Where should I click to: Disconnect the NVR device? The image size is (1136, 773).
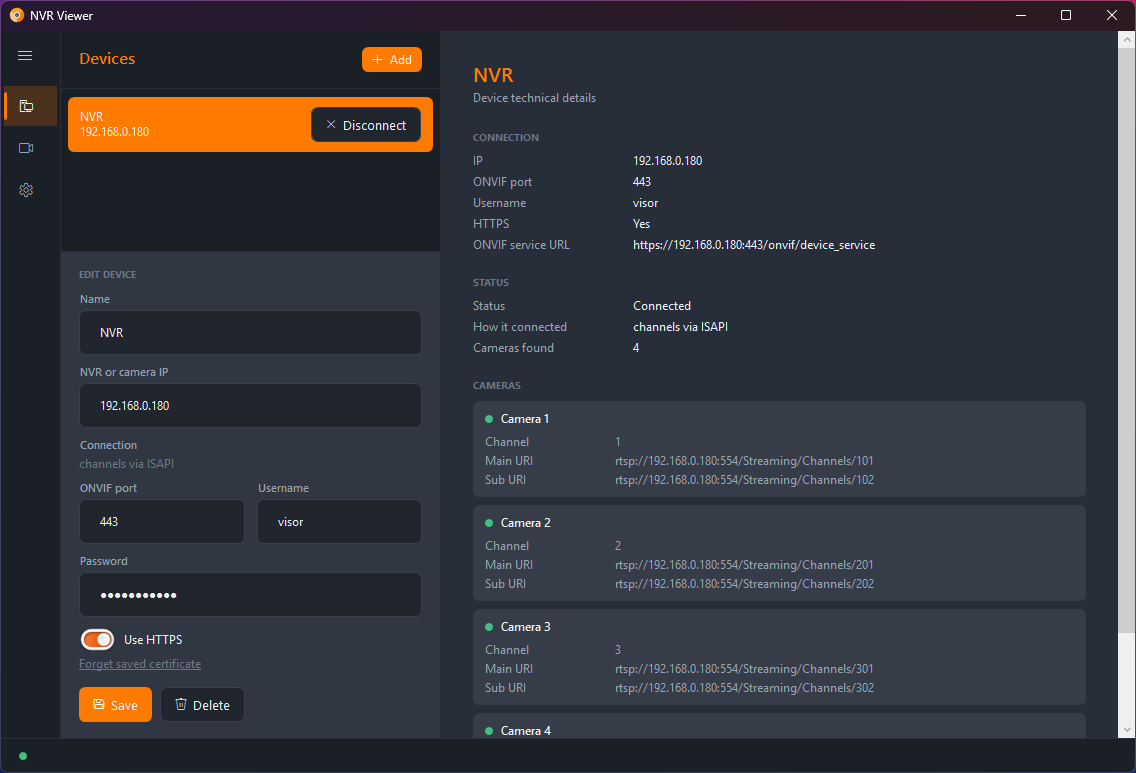click(366, 125)
